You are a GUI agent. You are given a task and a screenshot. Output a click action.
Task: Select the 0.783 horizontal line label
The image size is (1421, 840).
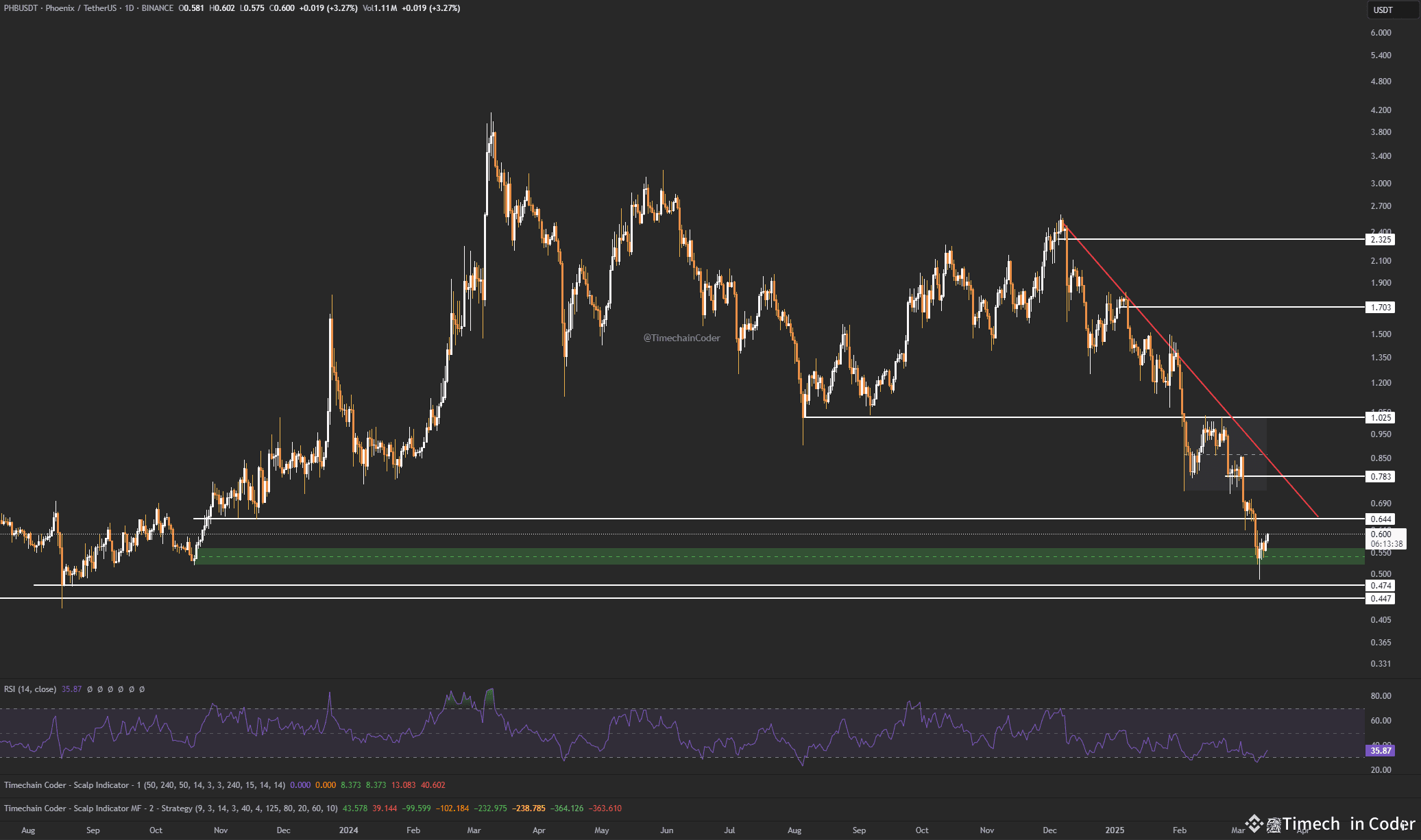1380,477
